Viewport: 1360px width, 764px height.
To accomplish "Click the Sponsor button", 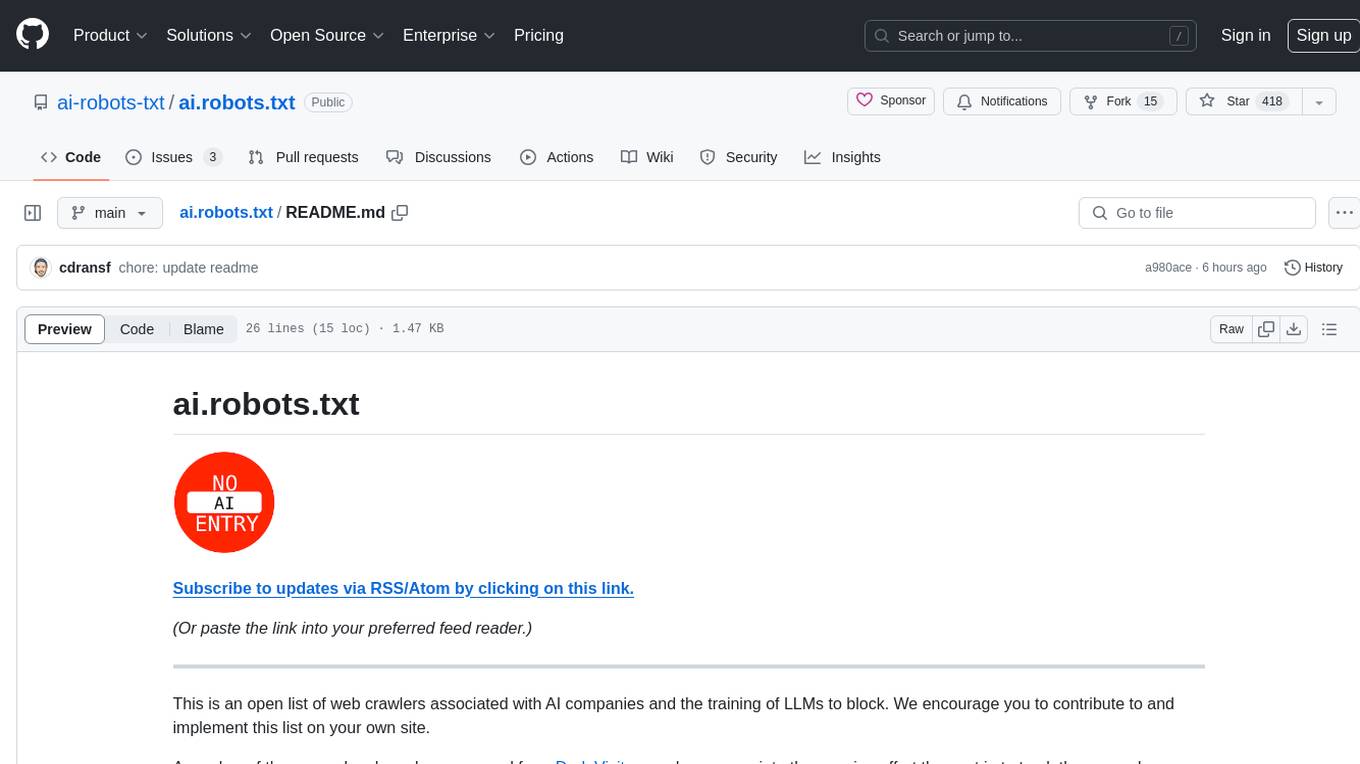I will pyautogui.click(x=892, y=101).
